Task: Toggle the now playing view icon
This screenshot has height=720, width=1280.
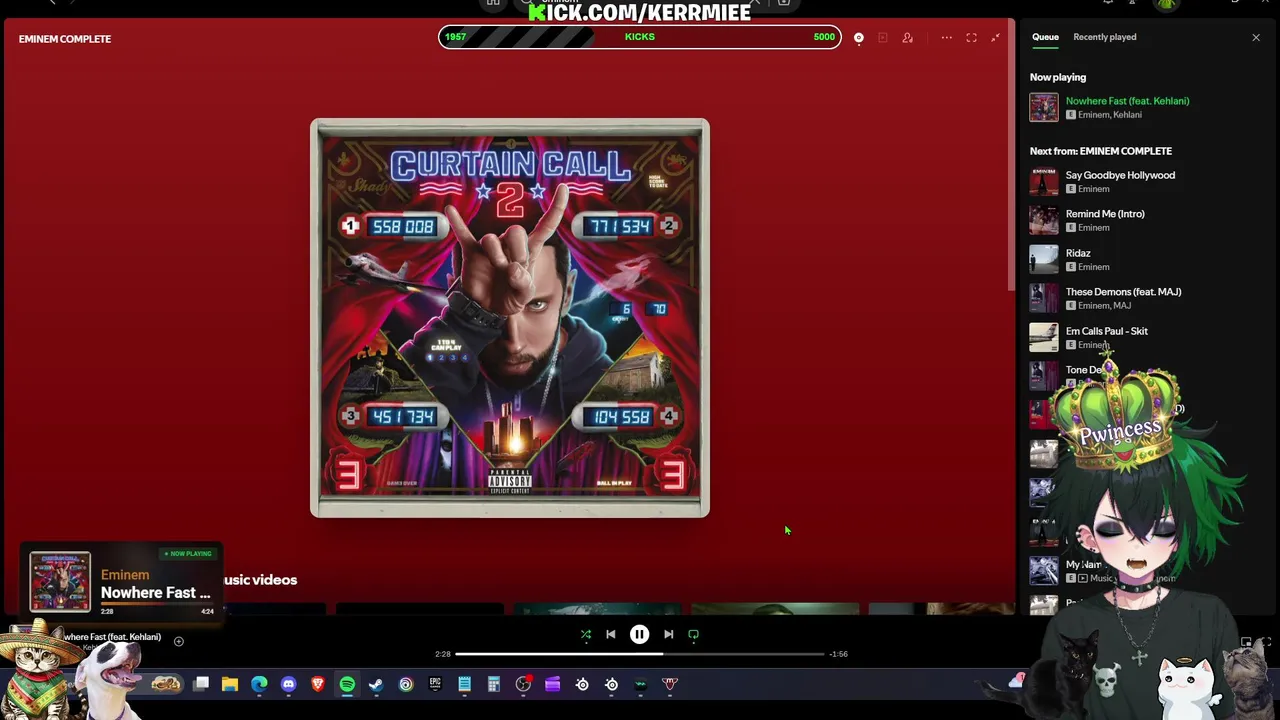Action: click(858, 38)
